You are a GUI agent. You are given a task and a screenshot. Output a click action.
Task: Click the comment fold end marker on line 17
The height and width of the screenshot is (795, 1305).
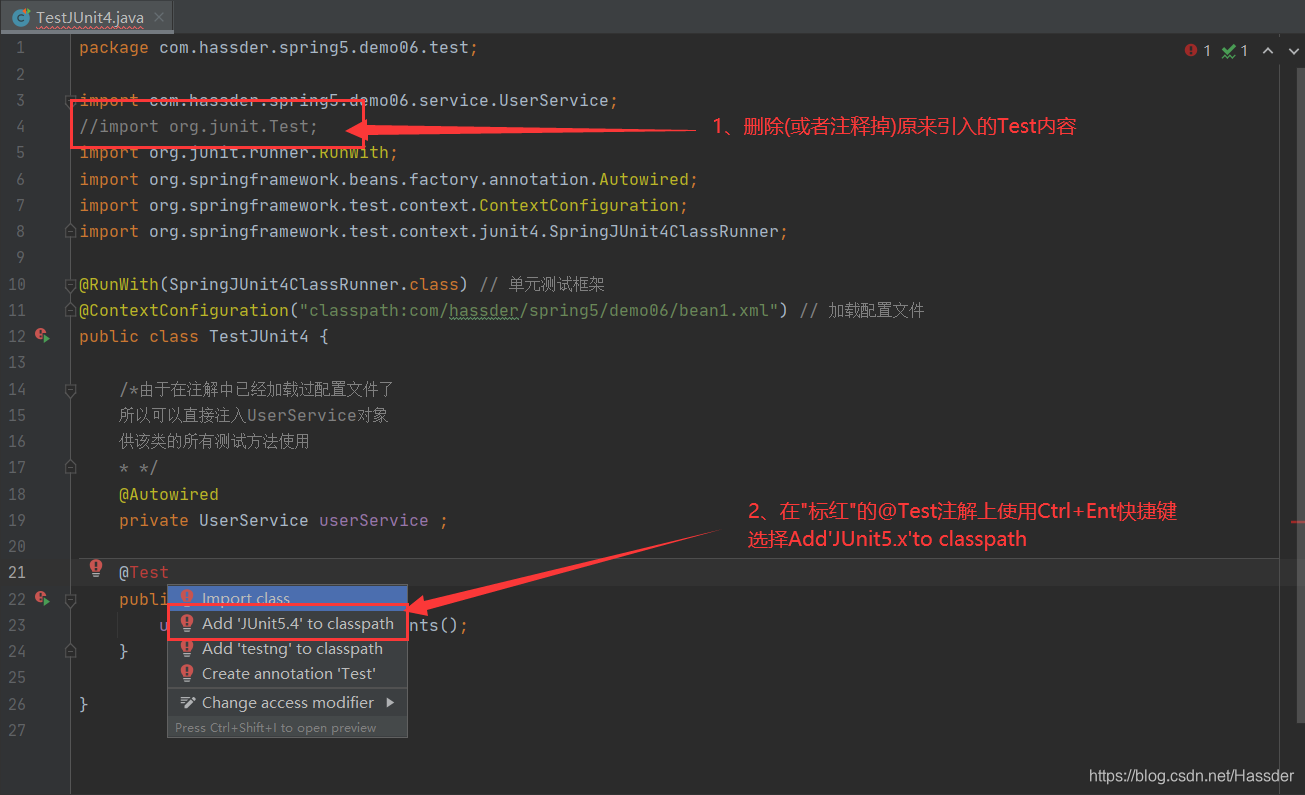(70, 467)
